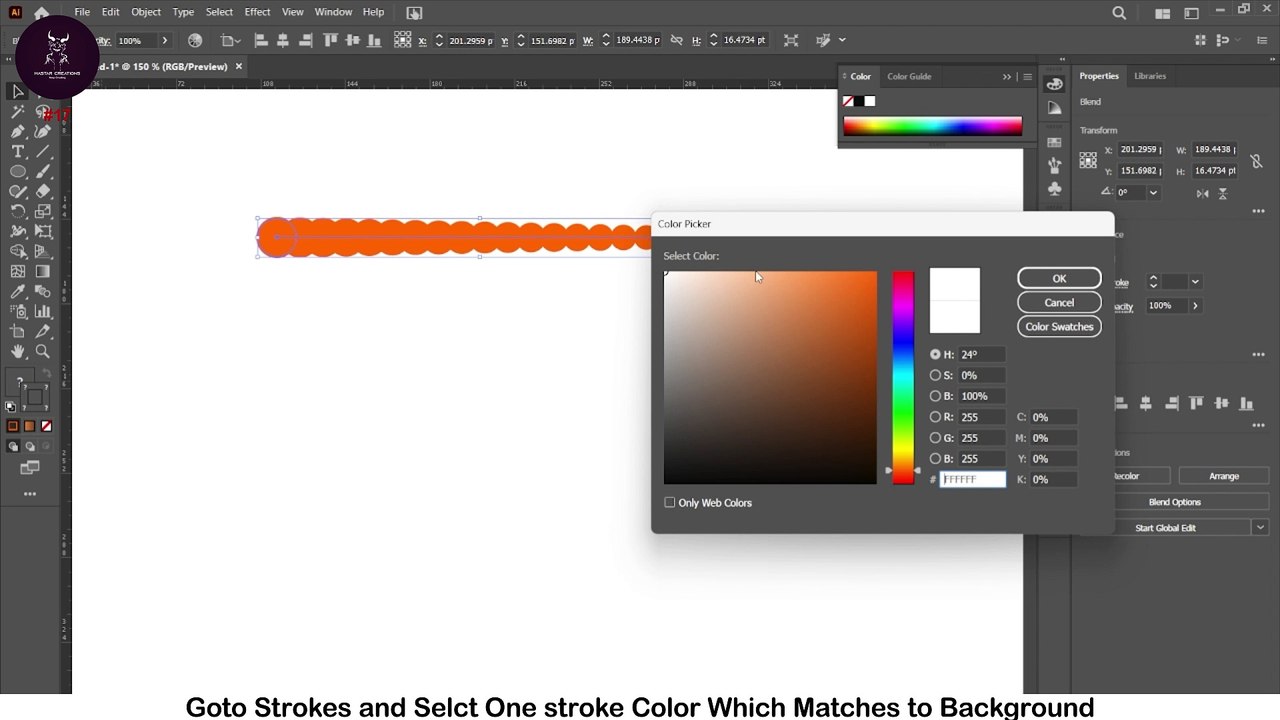Viewport: 1280px width, 720px height.
Task: Open the Color panel flyout menu
Action: [x=1027, y=76]
